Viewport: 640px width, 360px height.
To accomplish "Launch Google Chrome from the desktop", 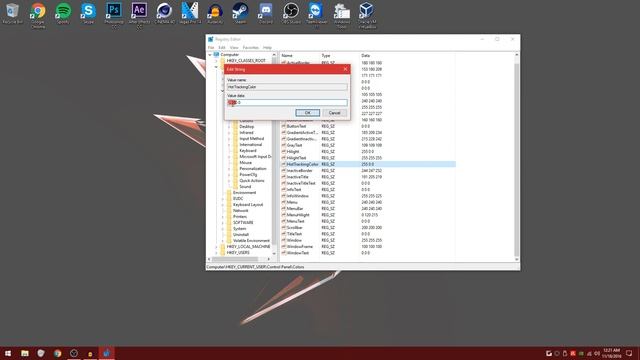I will pyautogui.click(x=38, y=15).
